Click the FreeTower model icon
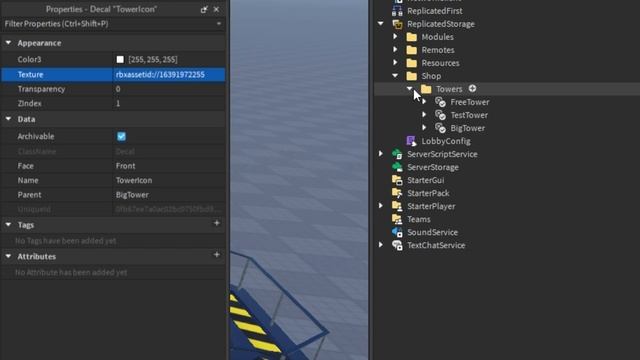640x360 pixels. tap(440, 102)
